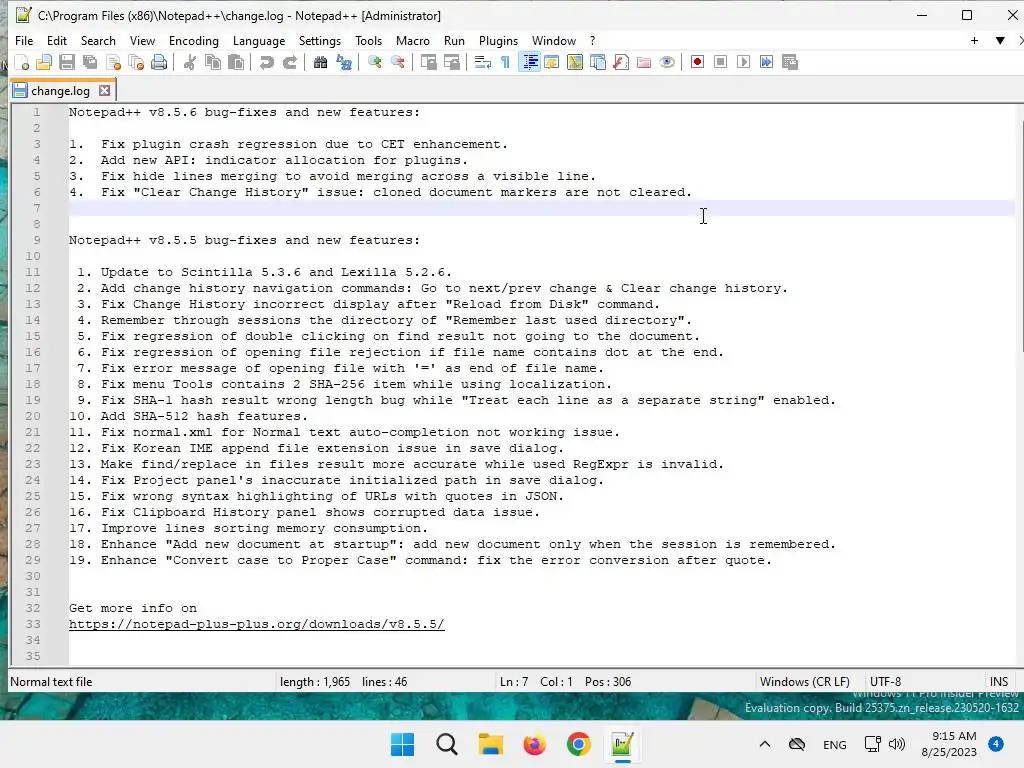Create a new file with toolbar icon

(22, 62)
